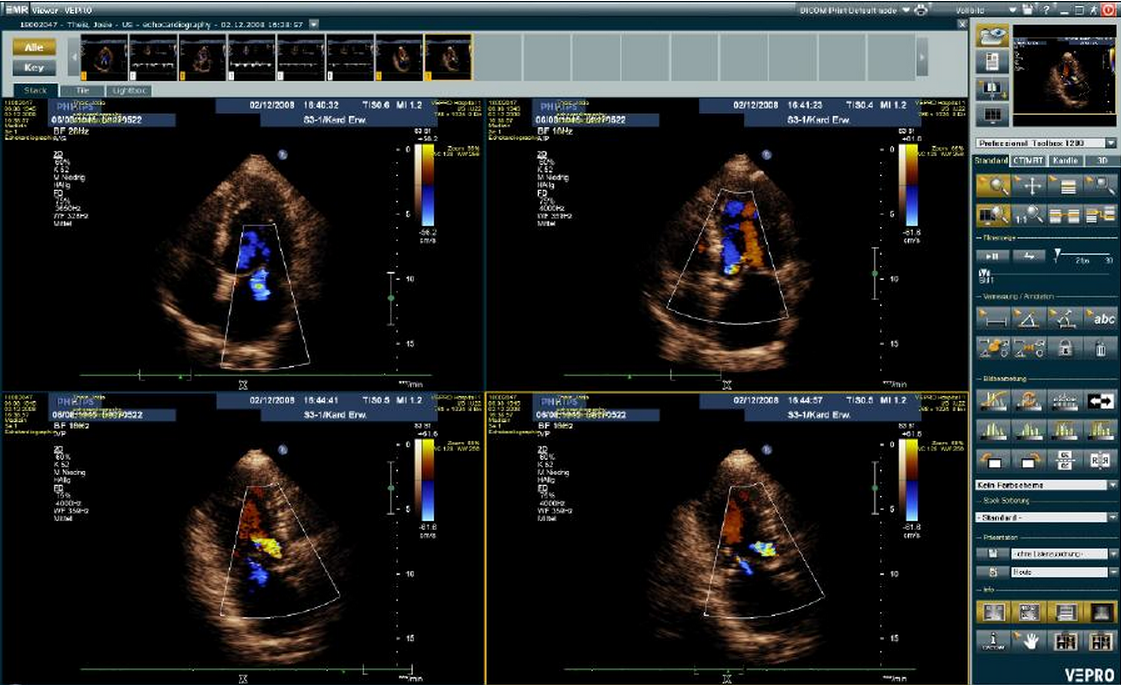Click the synchronize stacks linked icon
The height and width of the screenshot is (685, 1121).
(1065, 215)
